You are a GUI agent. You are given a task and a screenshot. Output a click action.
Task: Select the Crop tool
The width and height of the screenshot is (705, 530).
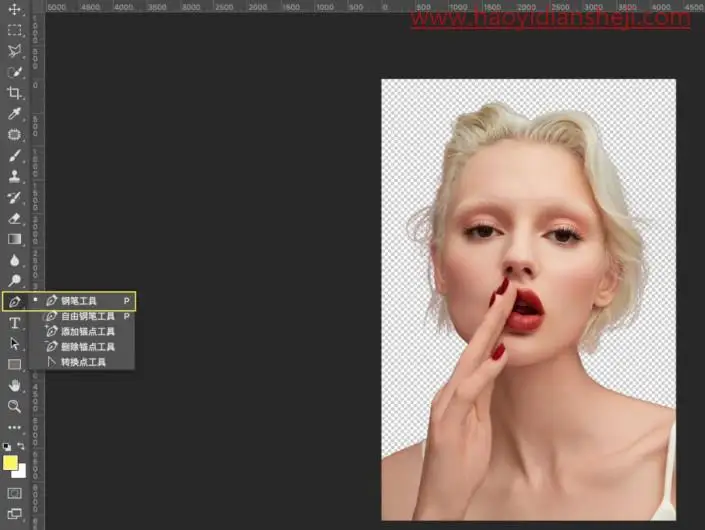14,93
